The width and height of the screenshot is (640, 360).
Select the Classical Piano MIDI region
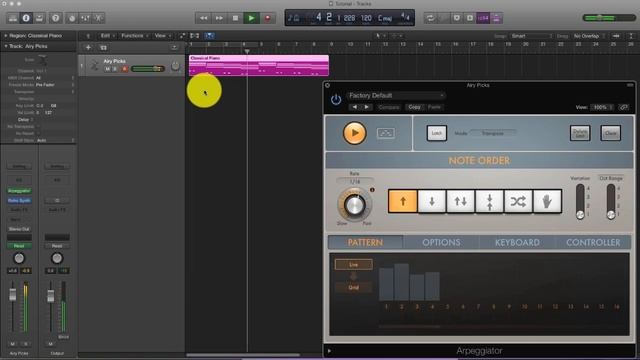259,66
